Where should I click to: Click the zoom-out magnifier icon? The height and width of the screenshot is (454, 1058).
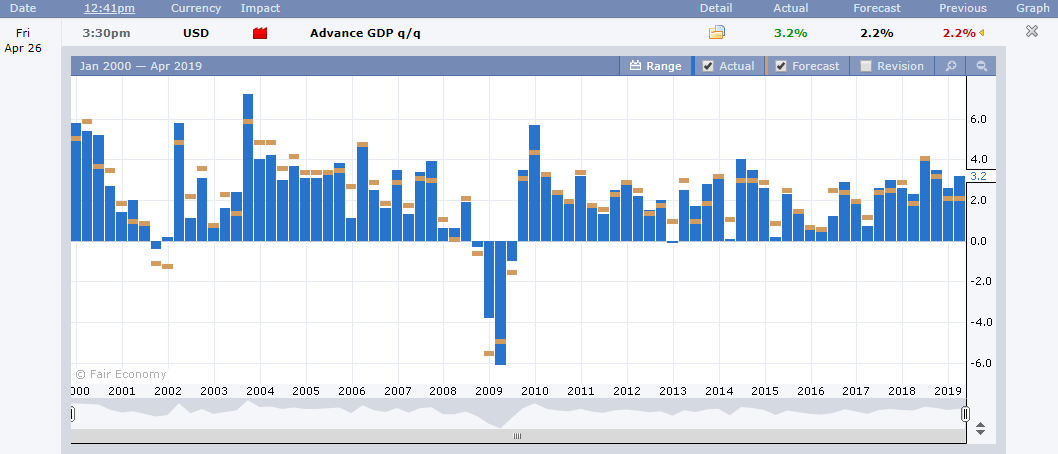point(982,66)
